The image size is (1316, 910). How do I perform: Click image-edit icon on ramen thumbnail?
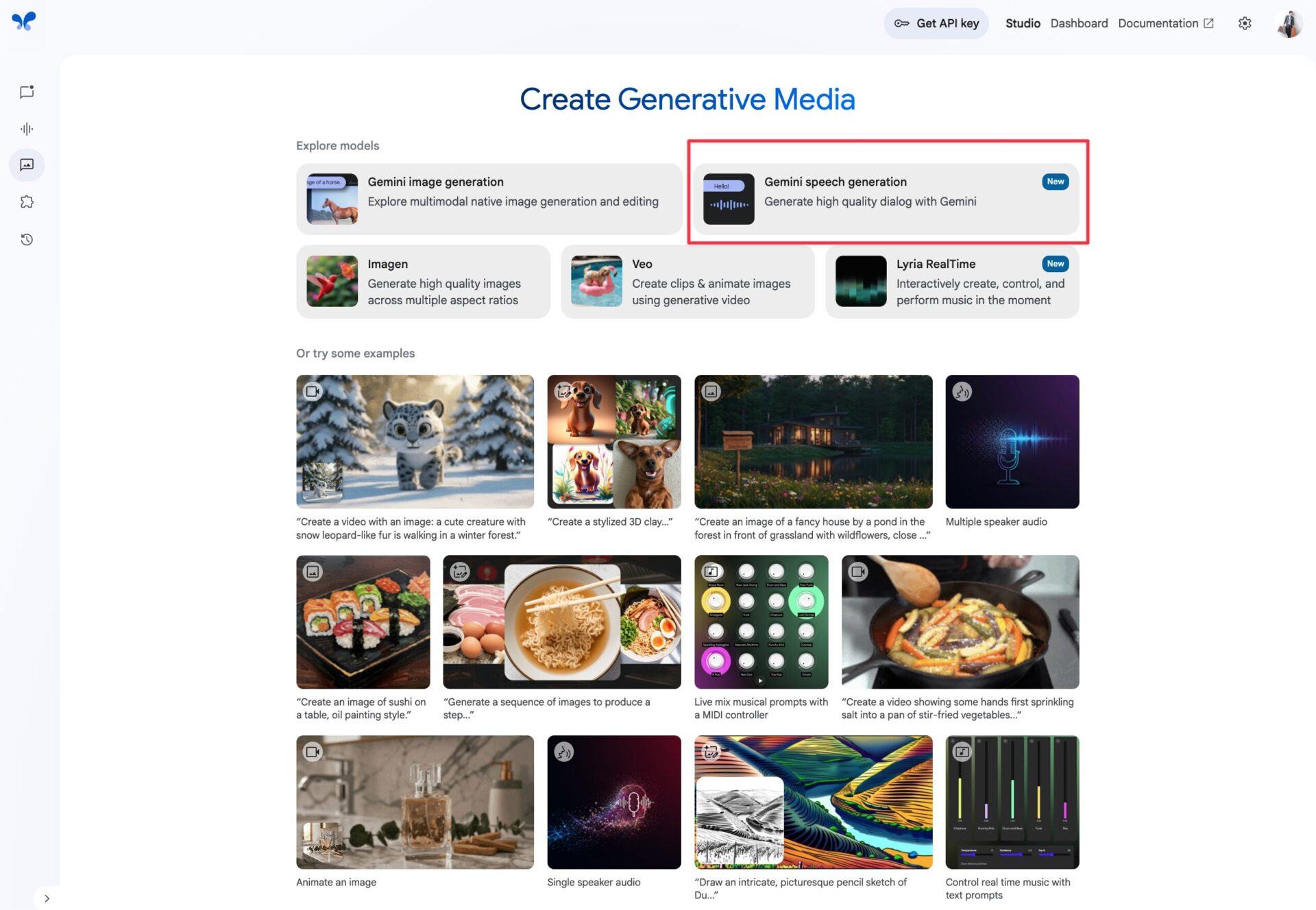[460, 571]
